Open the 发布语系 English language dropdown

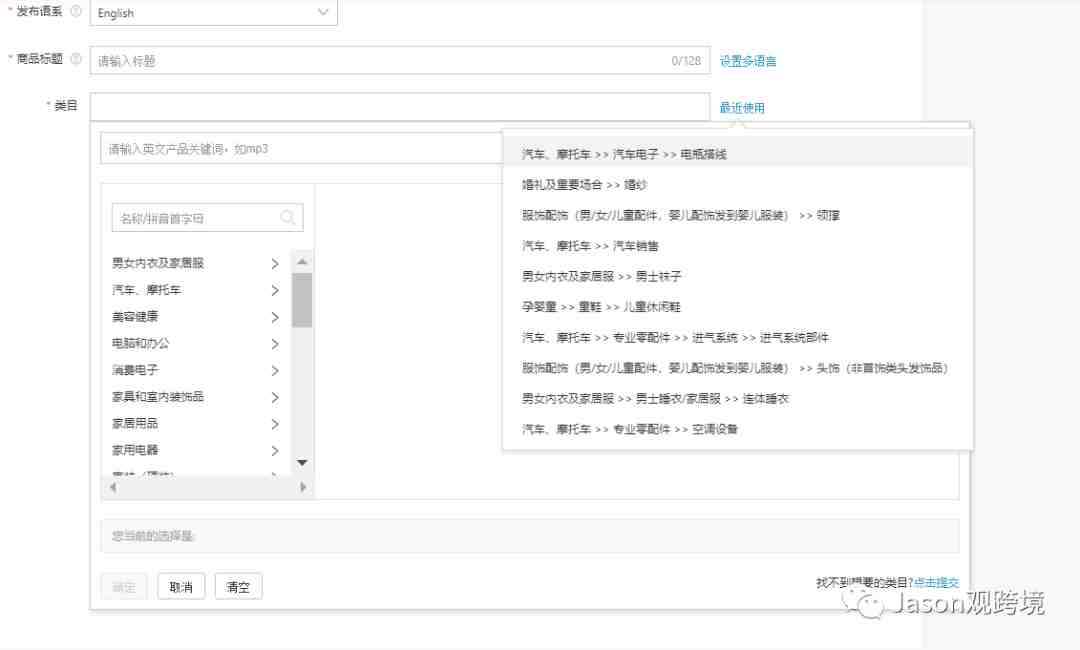tap(214, 12)
